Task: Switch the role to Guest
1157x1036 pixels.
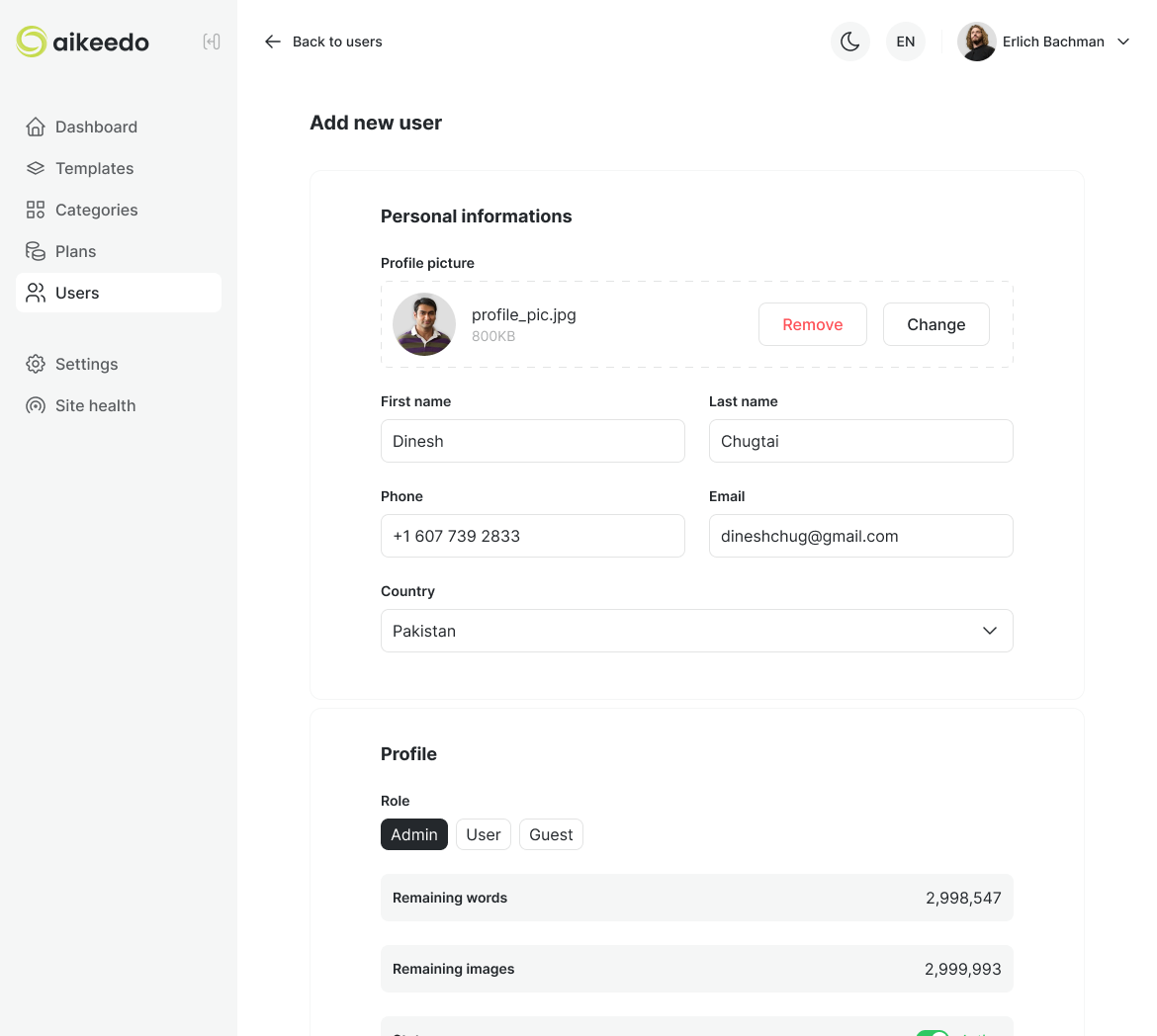Action: click(551, 834)
